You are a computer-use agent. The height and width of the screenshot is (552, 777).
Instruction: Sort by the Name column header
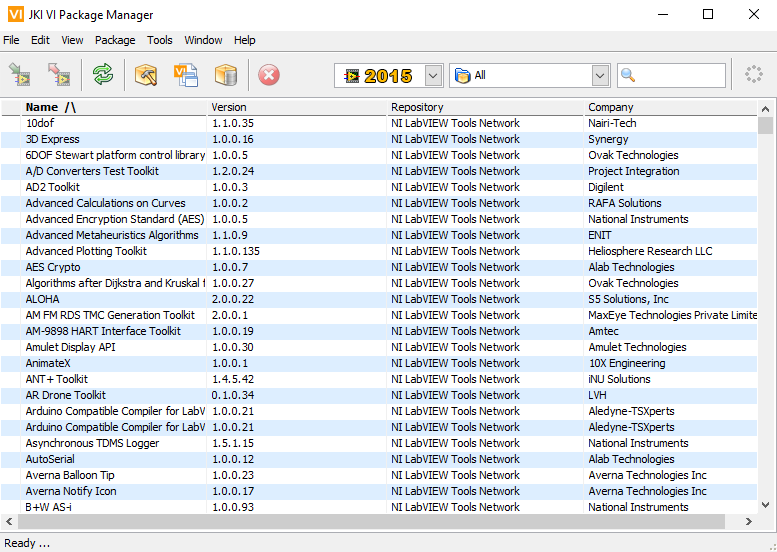coord(114,107)
